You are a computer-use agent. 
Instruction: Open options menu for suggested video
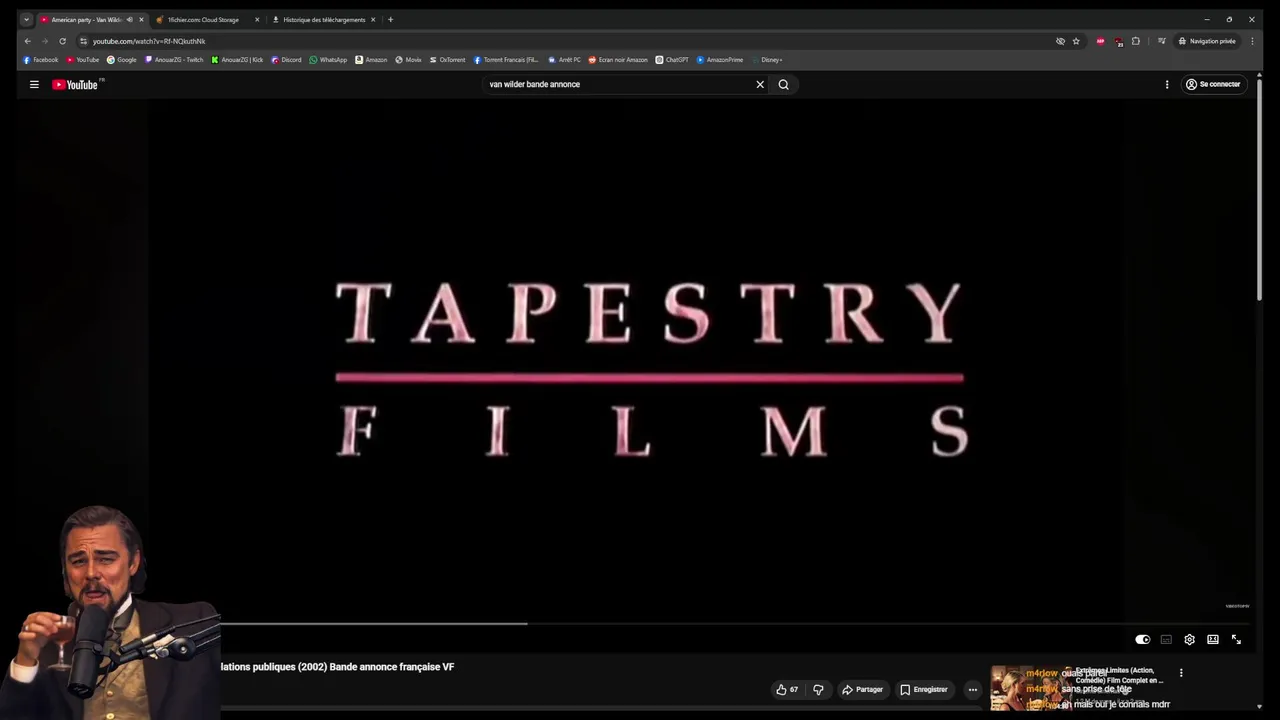click(x=1181, y=673)
